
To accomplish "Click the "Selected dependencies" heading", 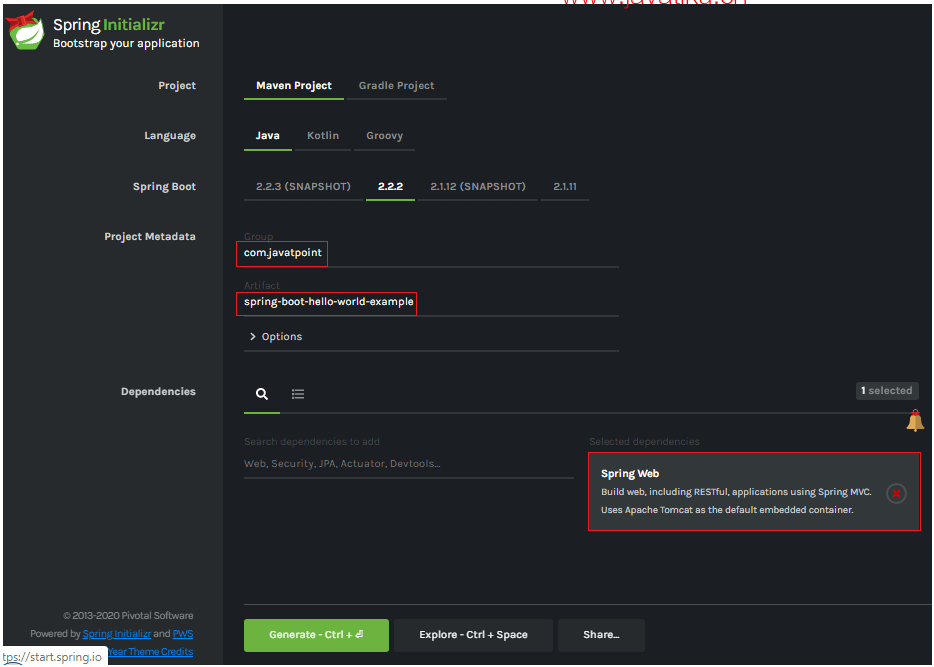I will click(x=645, y=441).
